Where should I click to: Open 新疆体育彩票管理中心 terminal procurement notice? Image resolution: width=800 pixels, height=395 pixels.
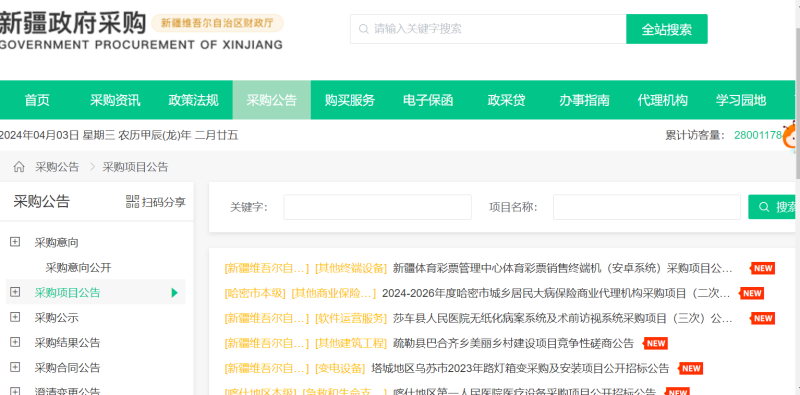[x=563, y=268]
